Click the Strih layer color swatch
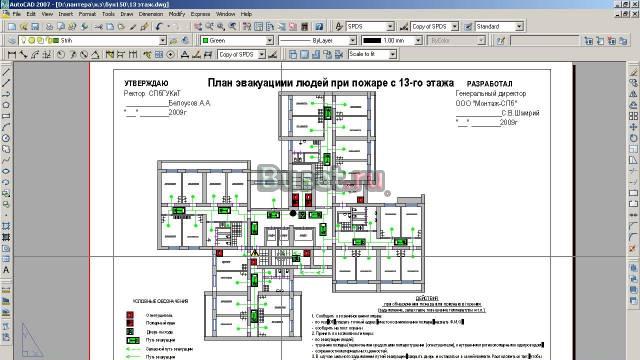Image resolution: width=640 pixels, height=360 pixels. click(56, 40)
